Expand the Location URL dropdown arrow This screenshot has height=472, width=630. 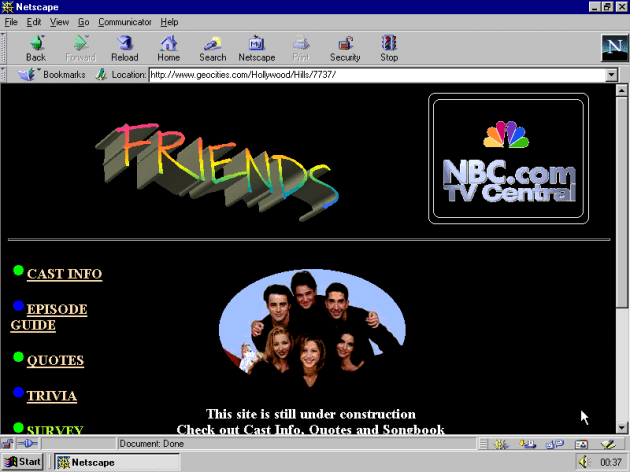click(x=612, y=75)
